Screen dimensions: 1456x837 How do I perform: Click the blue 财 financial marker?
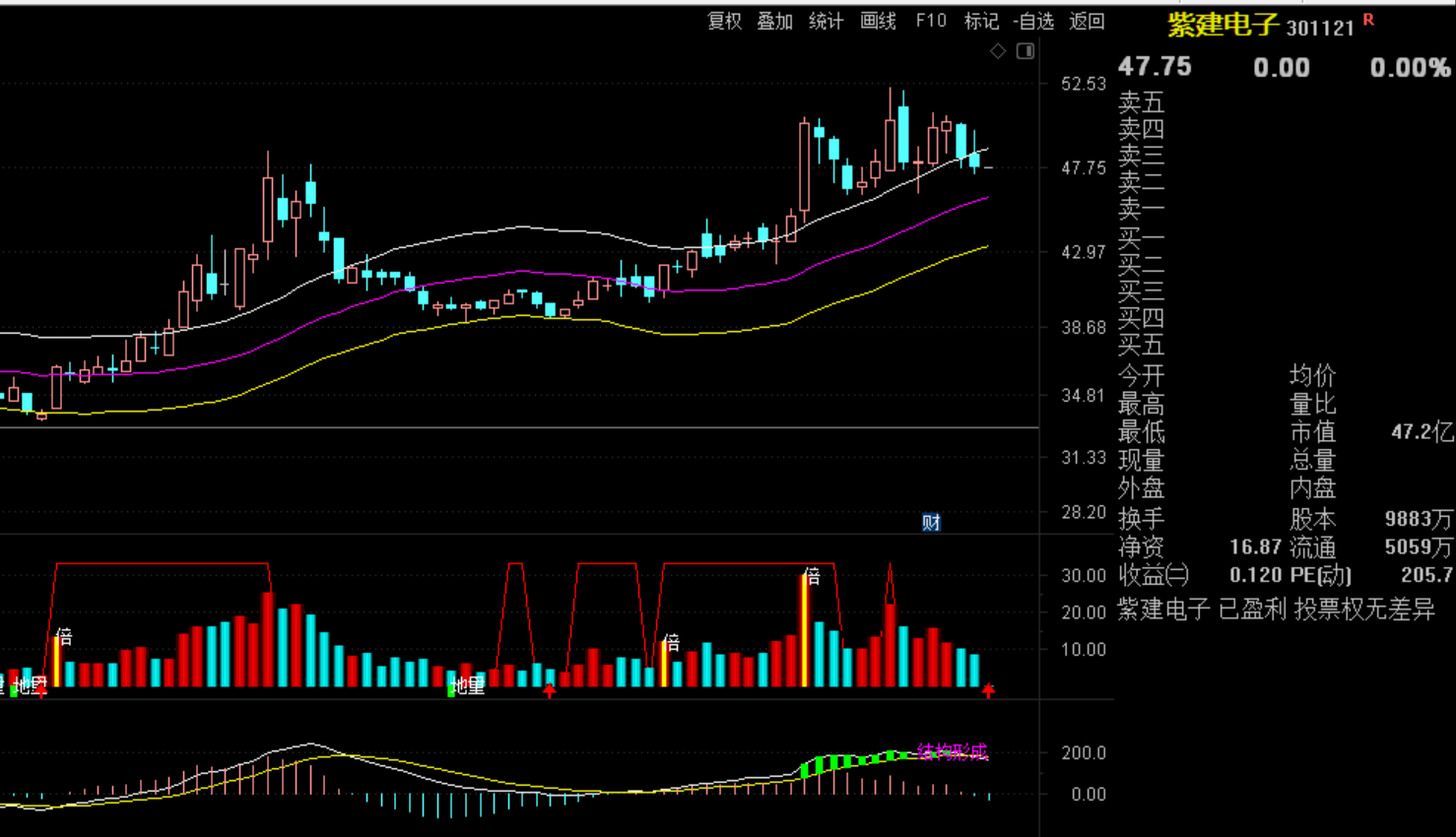(x=931, y=522)
